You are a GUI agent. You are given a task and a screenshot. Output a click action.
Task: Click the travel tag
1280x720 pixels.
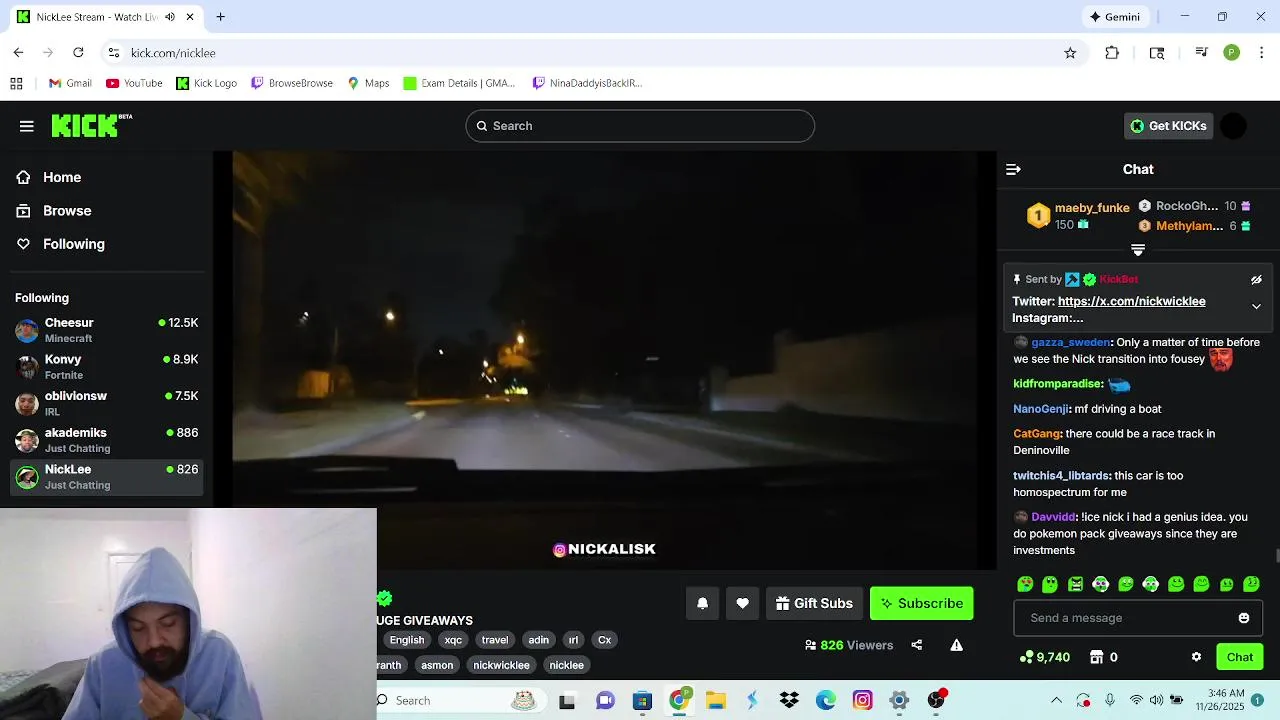click(495, 640)
